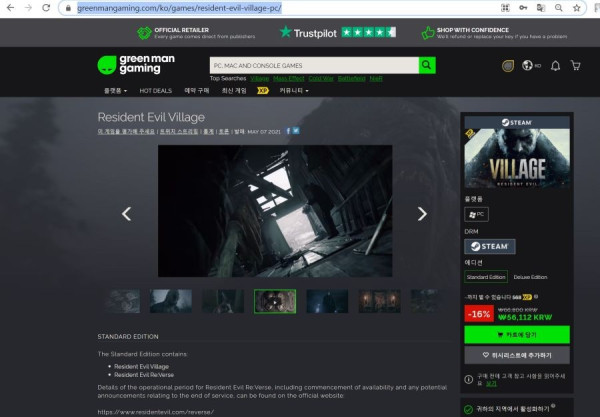The width and height of the screenshot is (600, 417).
Task: Select the third carousel thumbnail
Action: point(223,301)
